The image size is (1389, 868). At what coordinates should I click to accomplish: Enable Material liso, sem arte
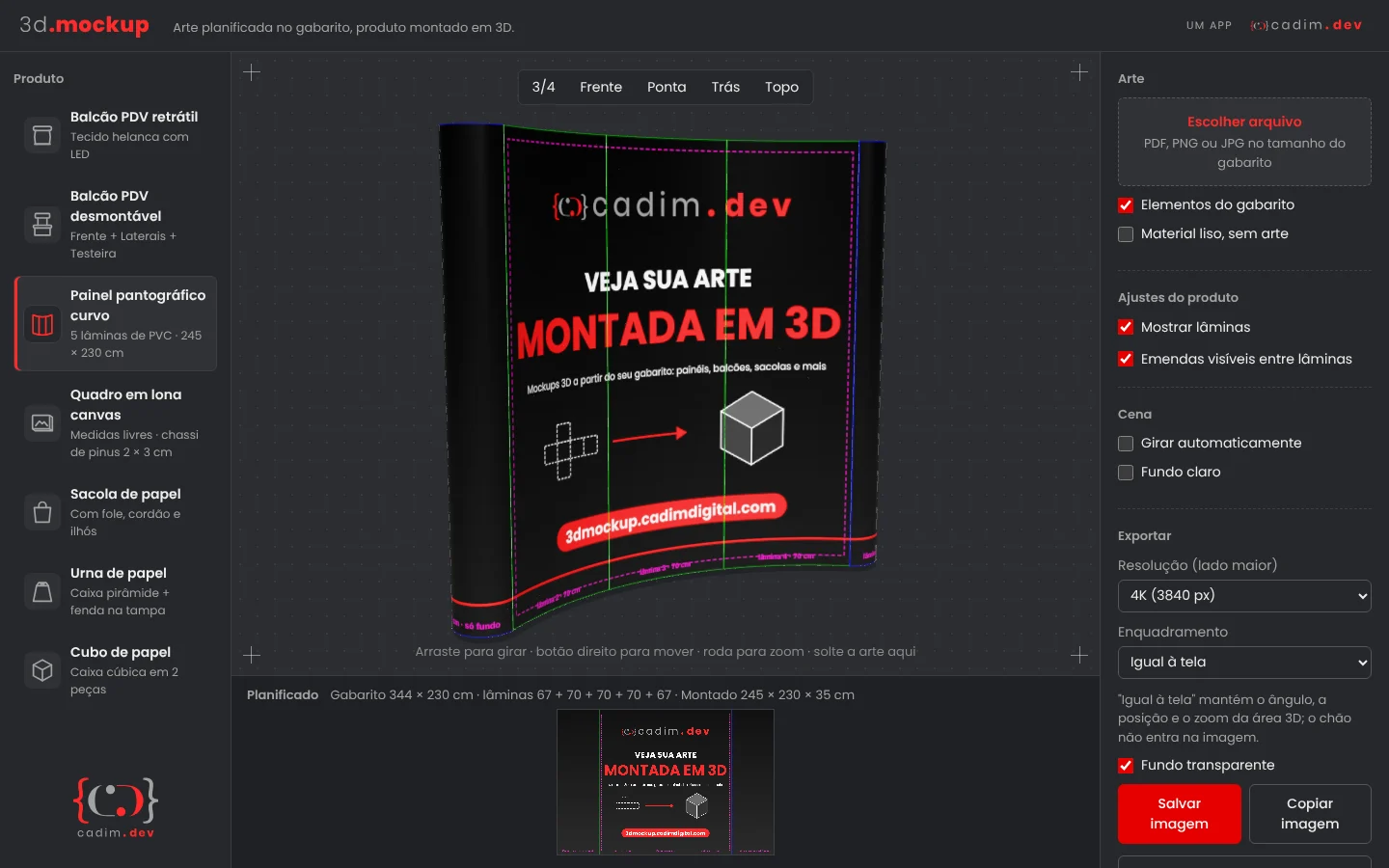point(1126,234)
